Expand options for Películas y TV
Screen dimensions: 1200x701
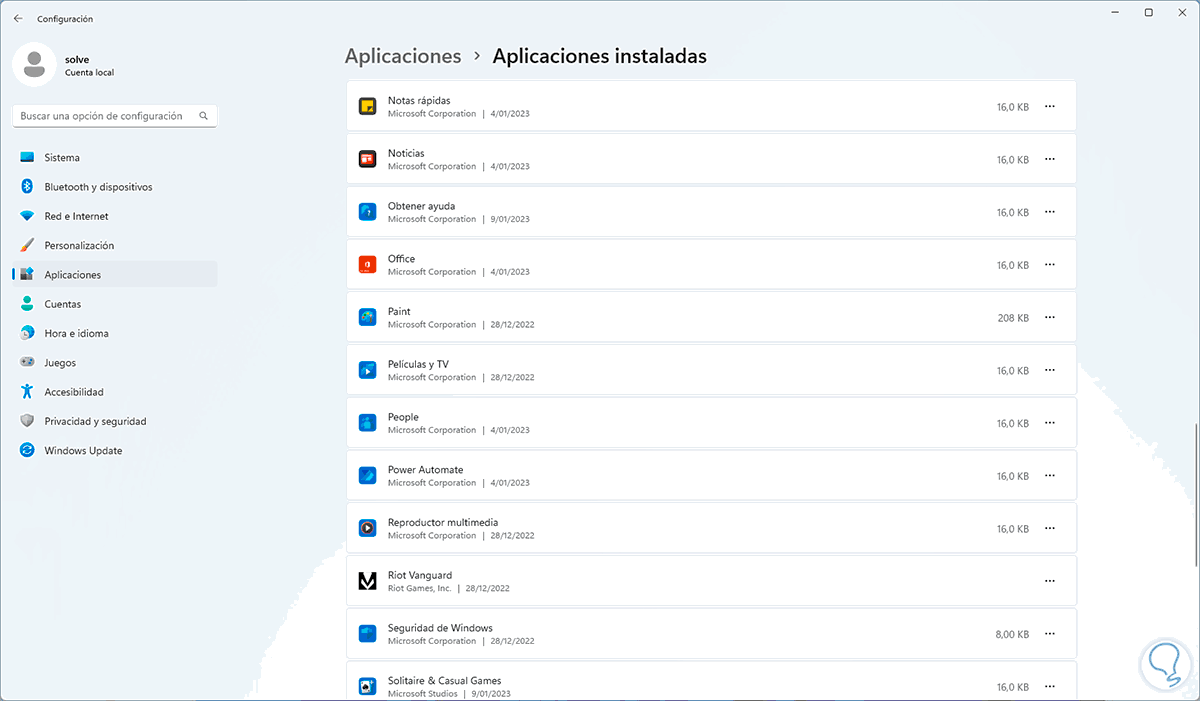coord(1050,370)
